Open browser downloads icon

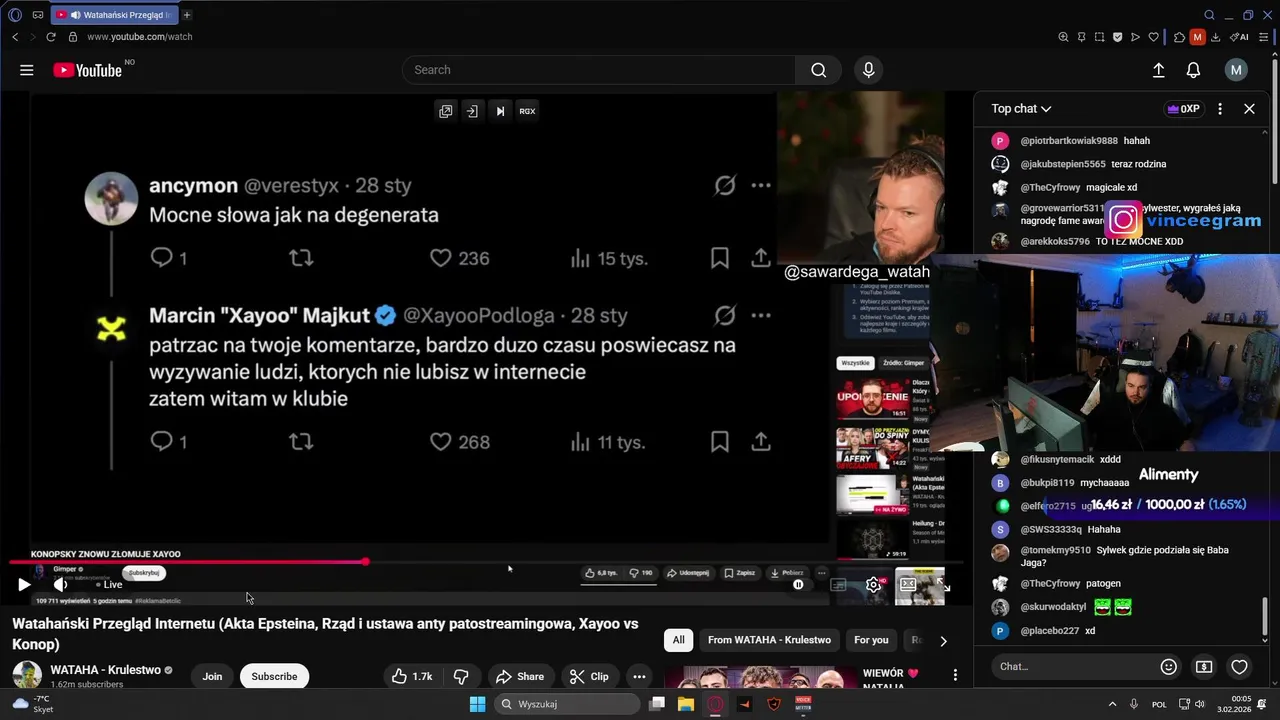click(x=1215, y=37)
